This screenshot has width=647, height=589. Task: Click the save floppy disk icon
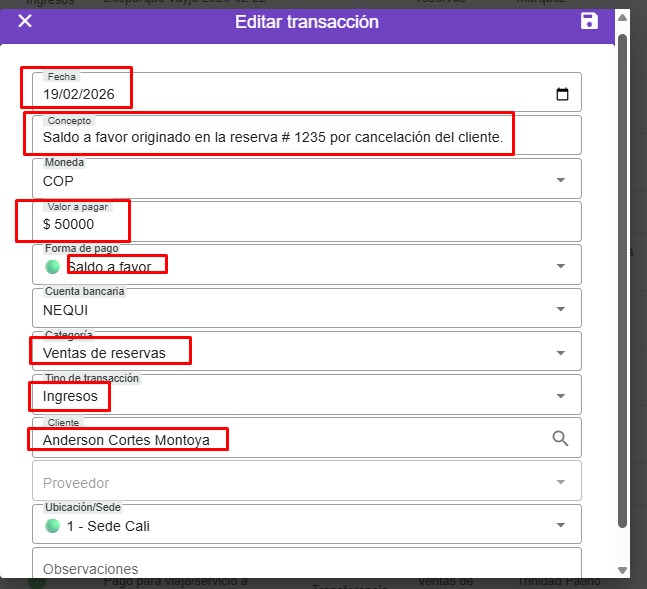(x=589, y=21)
